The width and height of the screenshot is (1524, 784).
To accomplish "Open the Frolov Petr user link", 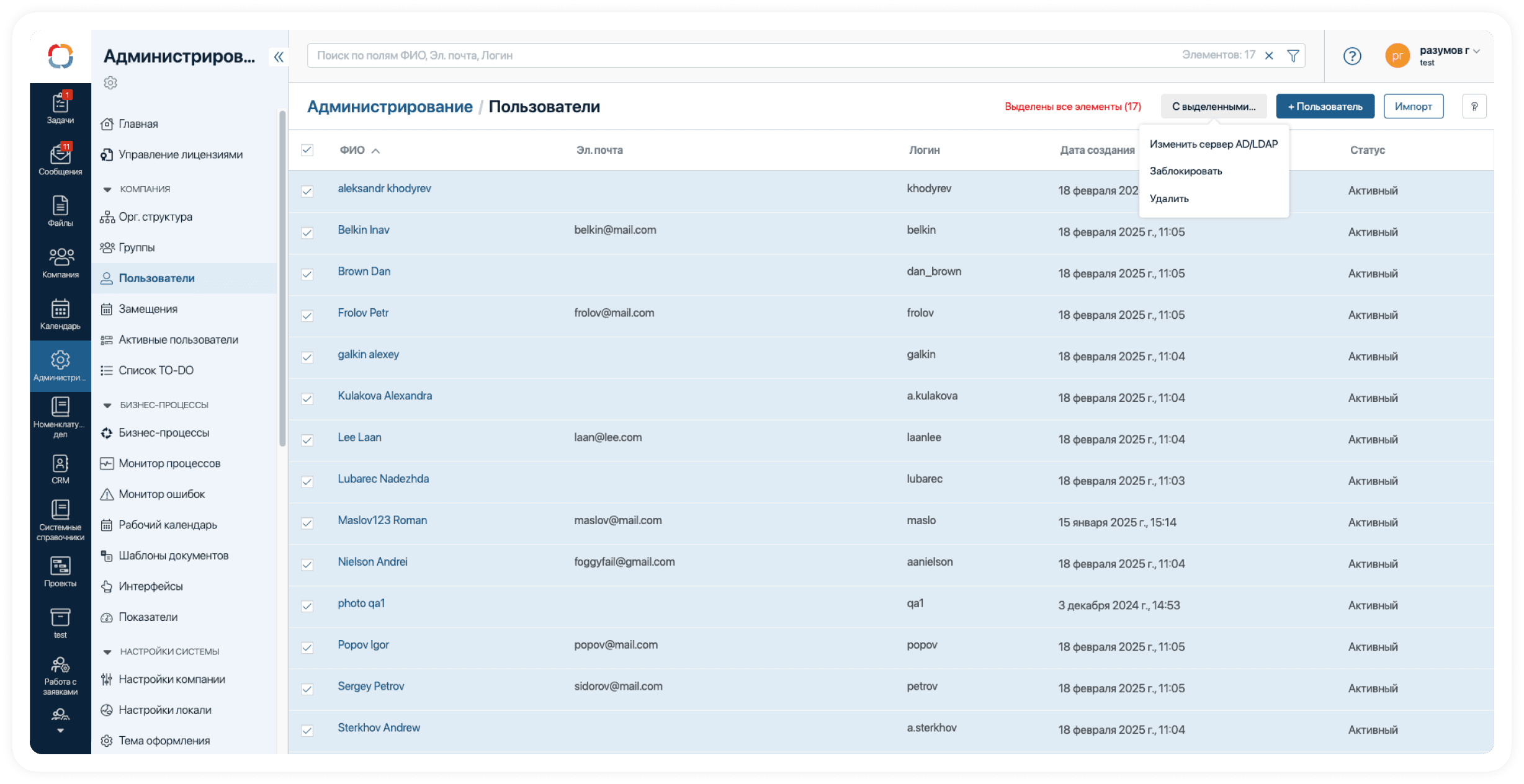I will tap(363, 313).
